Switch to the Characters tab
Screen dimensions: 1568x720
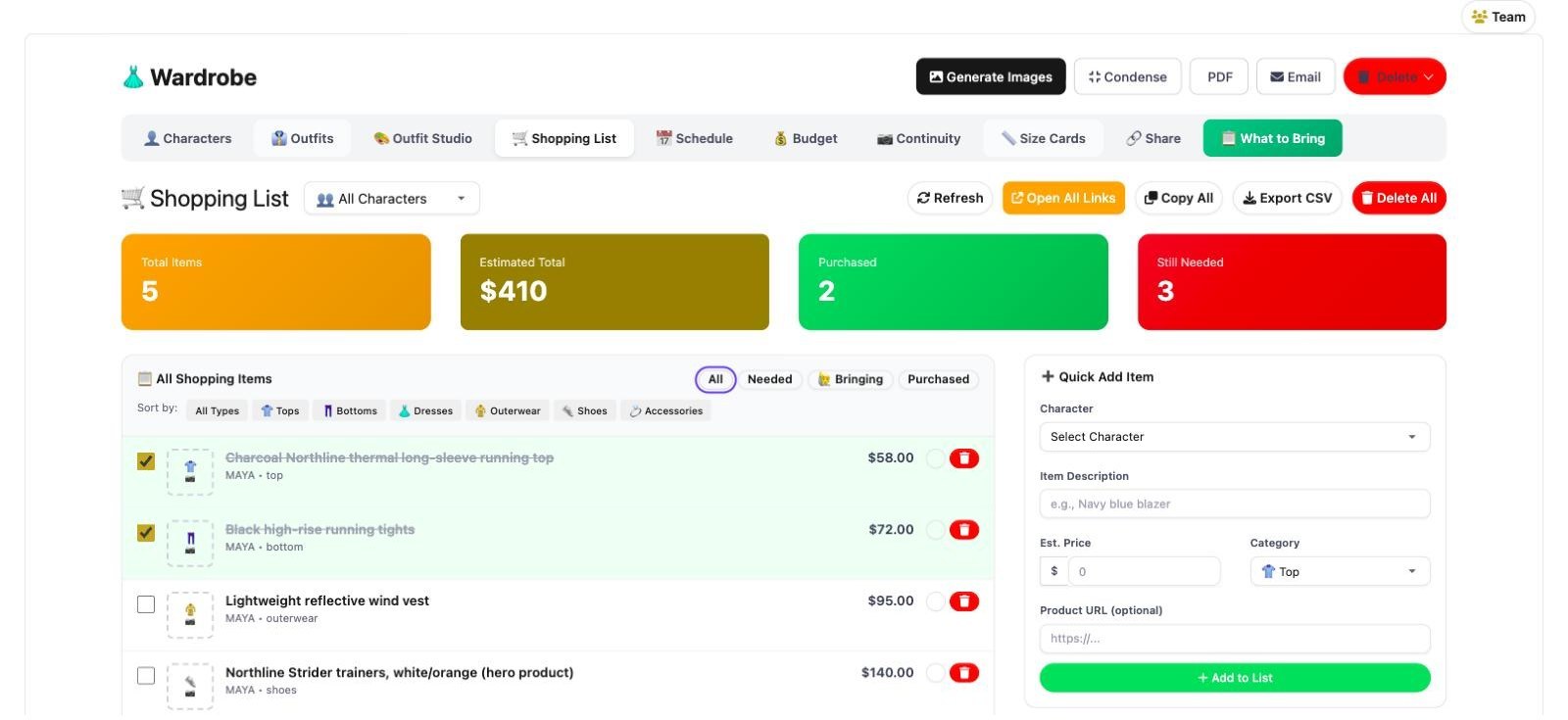[188, 138]
